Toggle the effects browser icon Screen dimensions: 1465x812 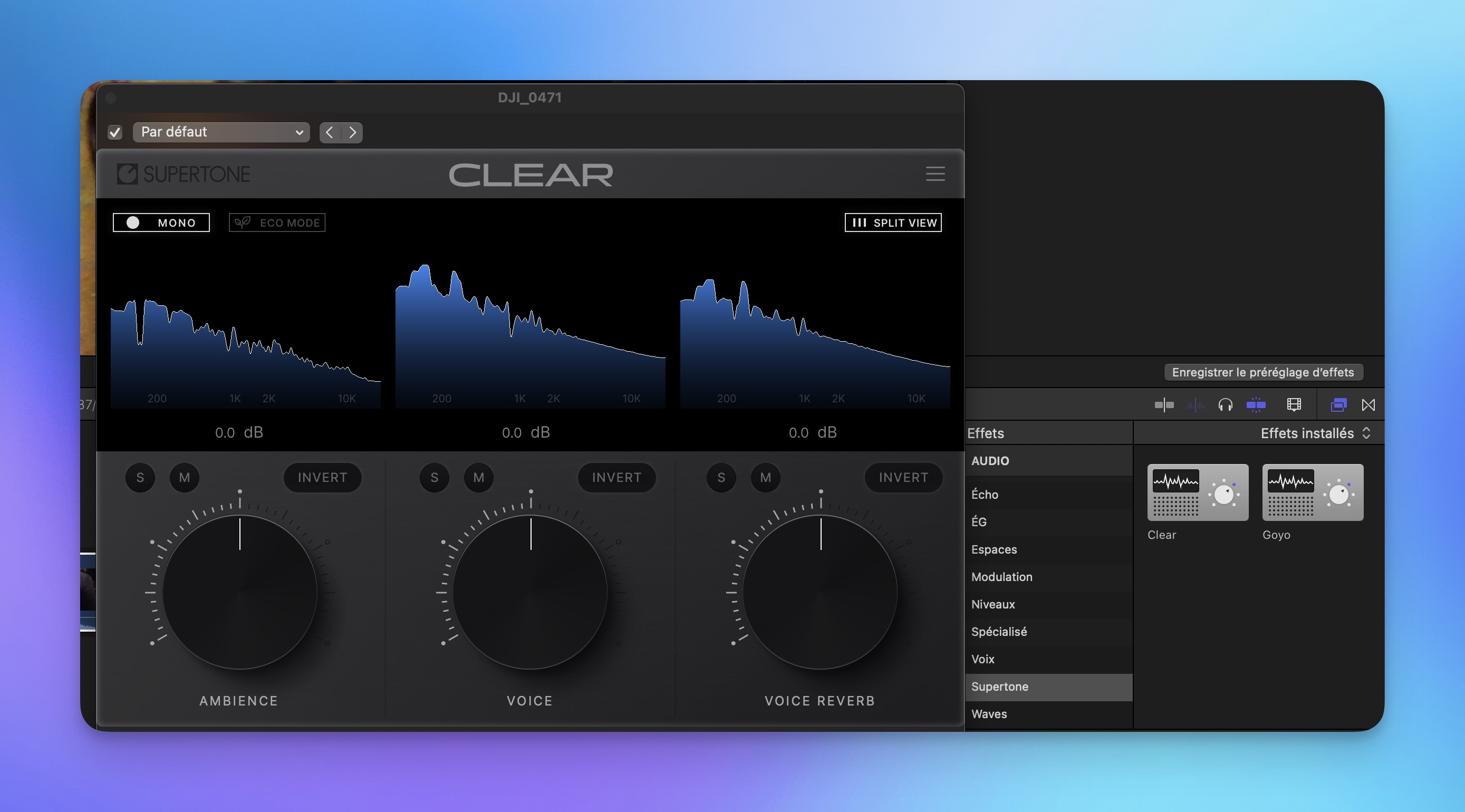coord(1338,405)
